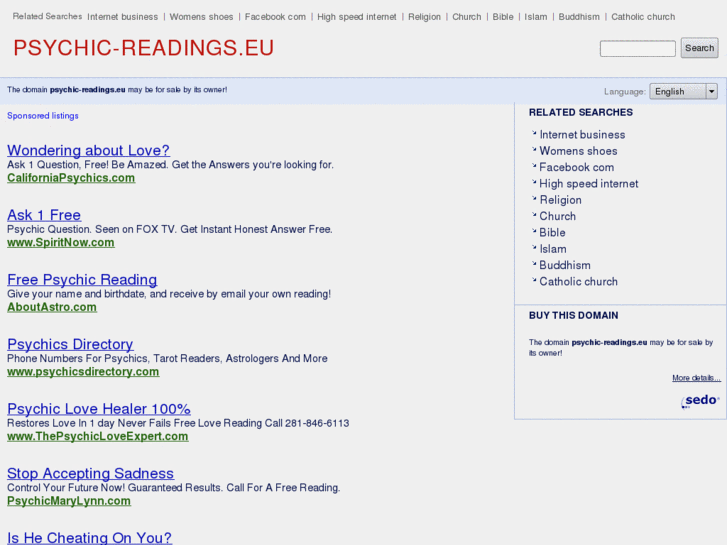Click arrow bullet beside sidebar Religion
This screenshot has width=727, height=545.
[x=534, y=198]
